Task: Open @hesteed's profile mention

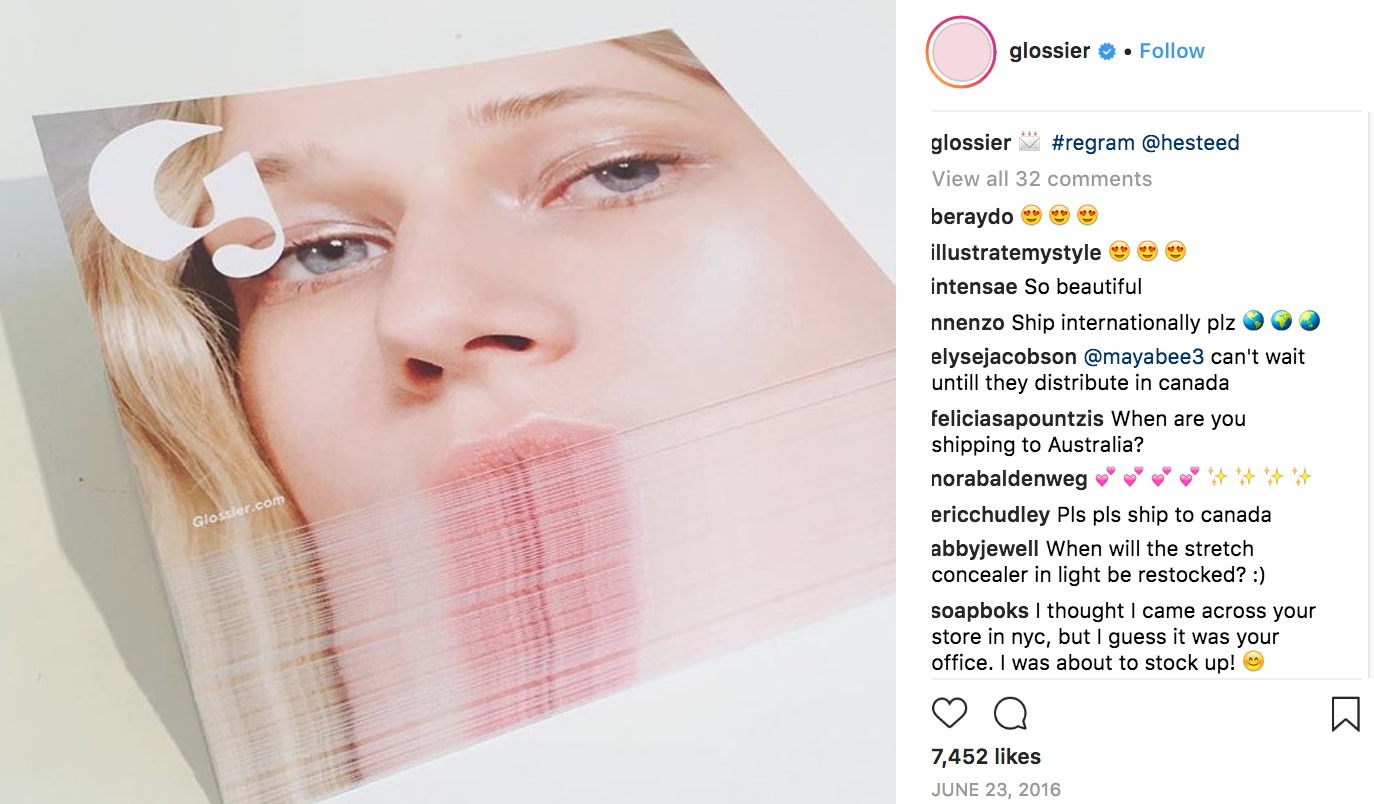Action: pos(1191,143)
